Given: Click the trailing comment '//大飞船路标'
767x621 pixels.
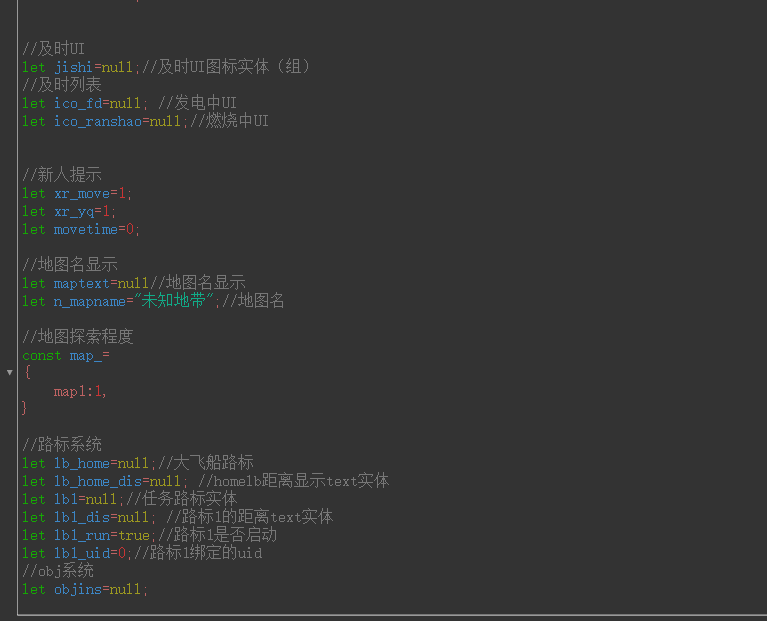Looking at the screenshot, I should pyautogui.click(x=205, y=463).
